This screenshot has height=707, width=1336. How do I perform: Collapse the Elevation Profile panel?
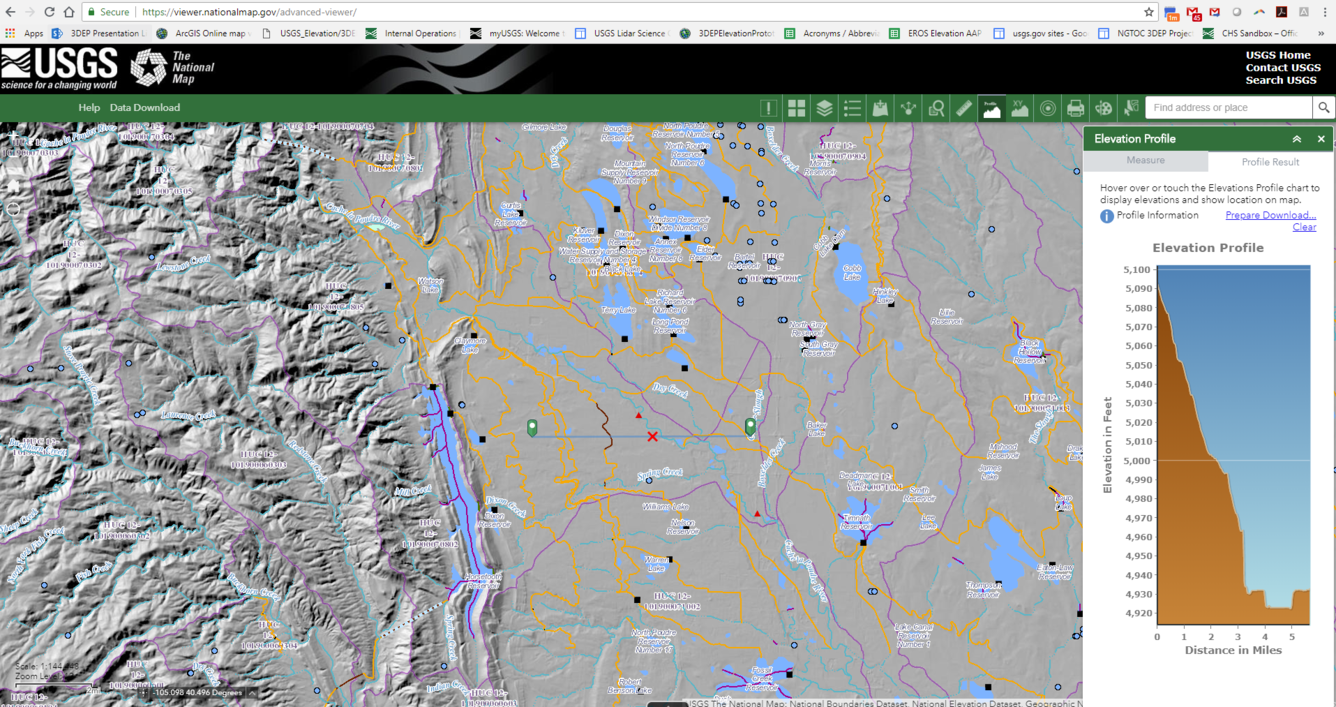[1297, 139]
